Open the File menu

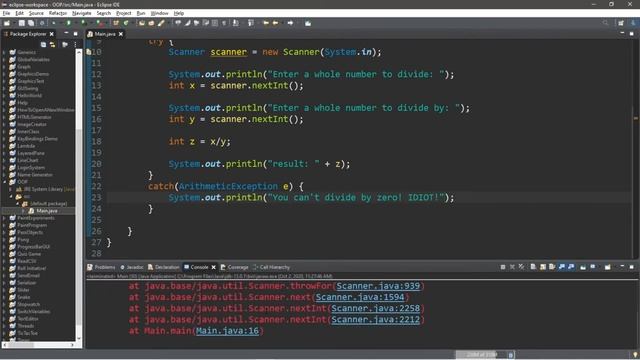tap(7, 13)
